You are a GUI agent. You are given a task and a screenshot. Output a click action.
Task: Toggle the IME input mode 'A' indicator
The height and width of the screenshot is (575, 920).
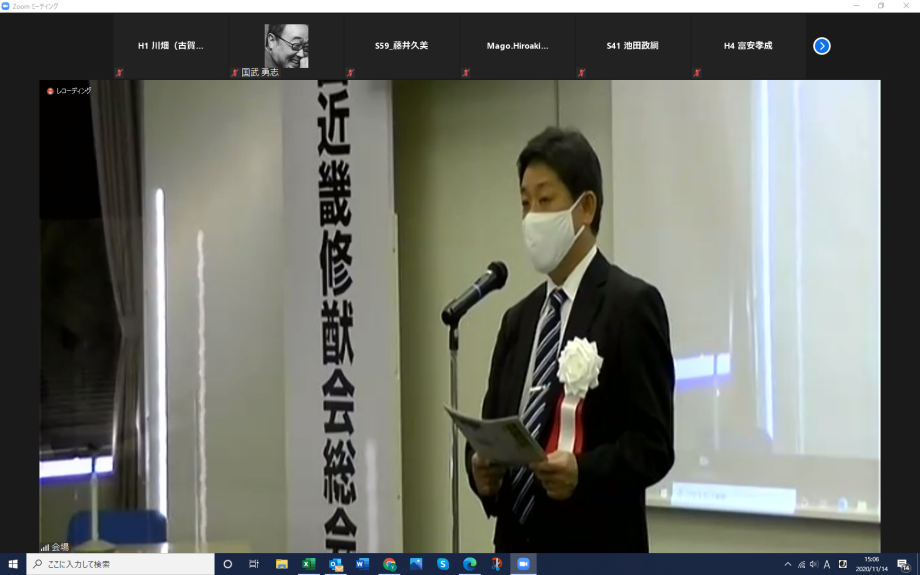827,564
